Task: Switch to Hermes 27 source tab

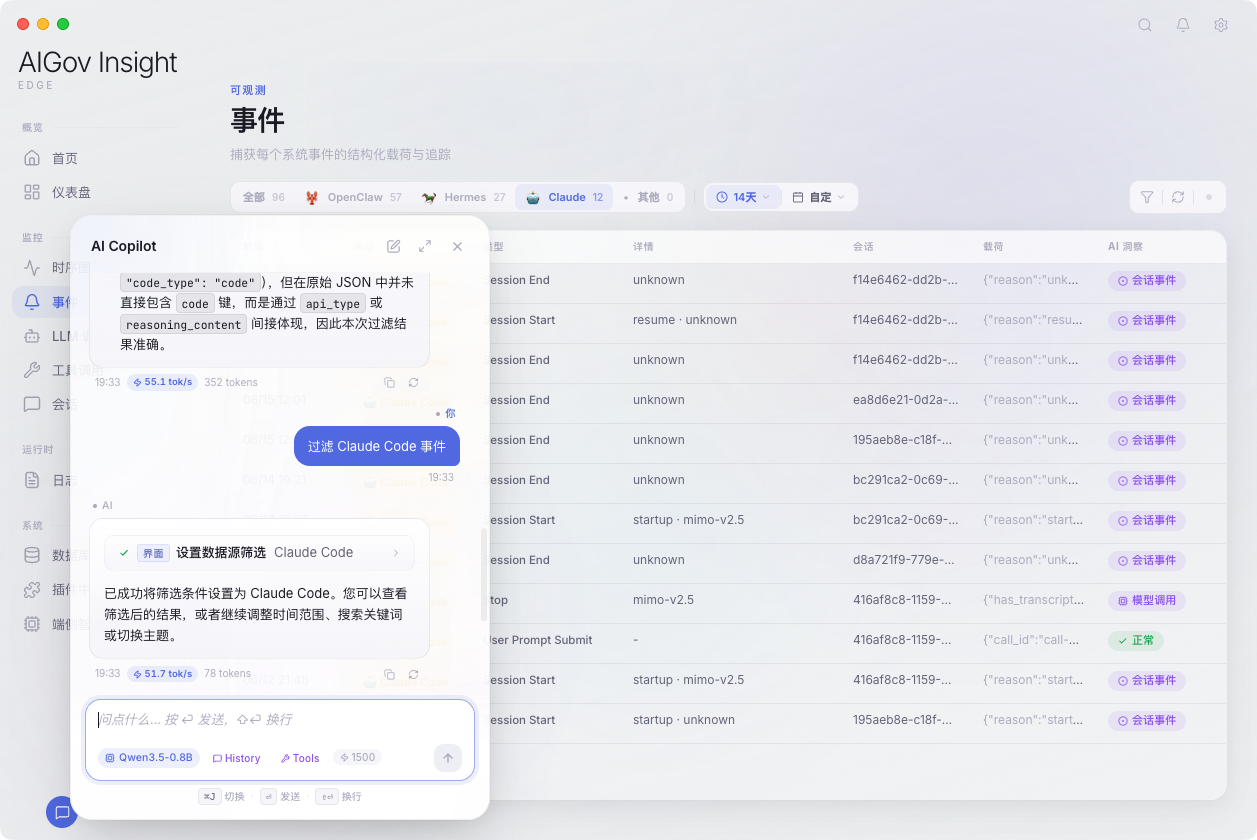Action: point(463,197)
